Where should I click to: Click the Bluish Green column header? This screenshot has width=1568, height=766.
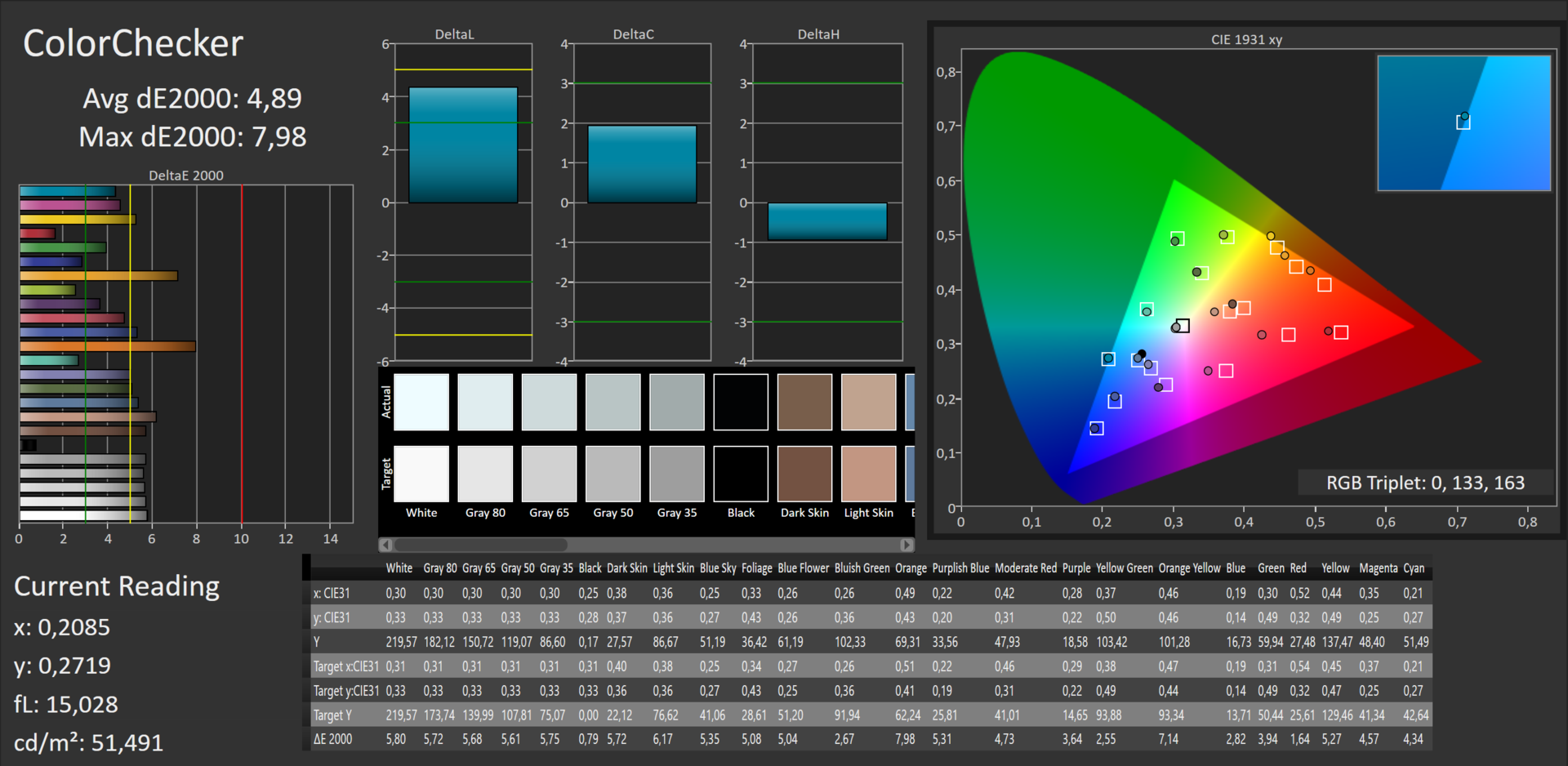[862, 568]
